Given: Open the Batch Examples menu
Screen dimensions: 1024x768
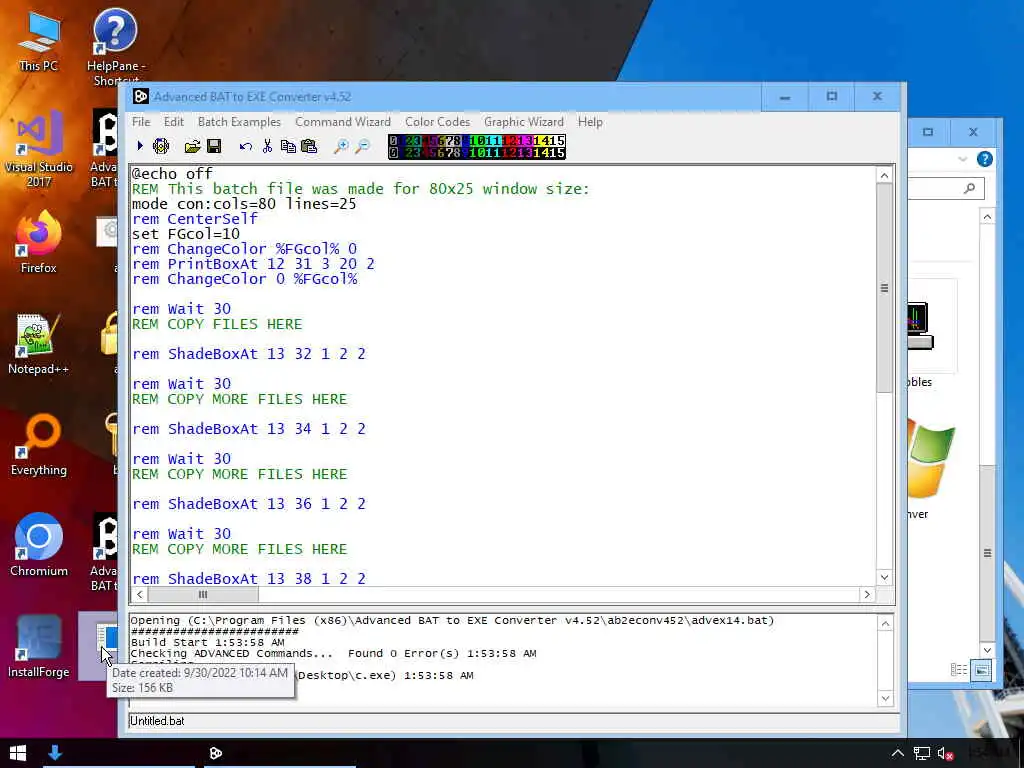Looking at the screenshot, I should [239, 122].
